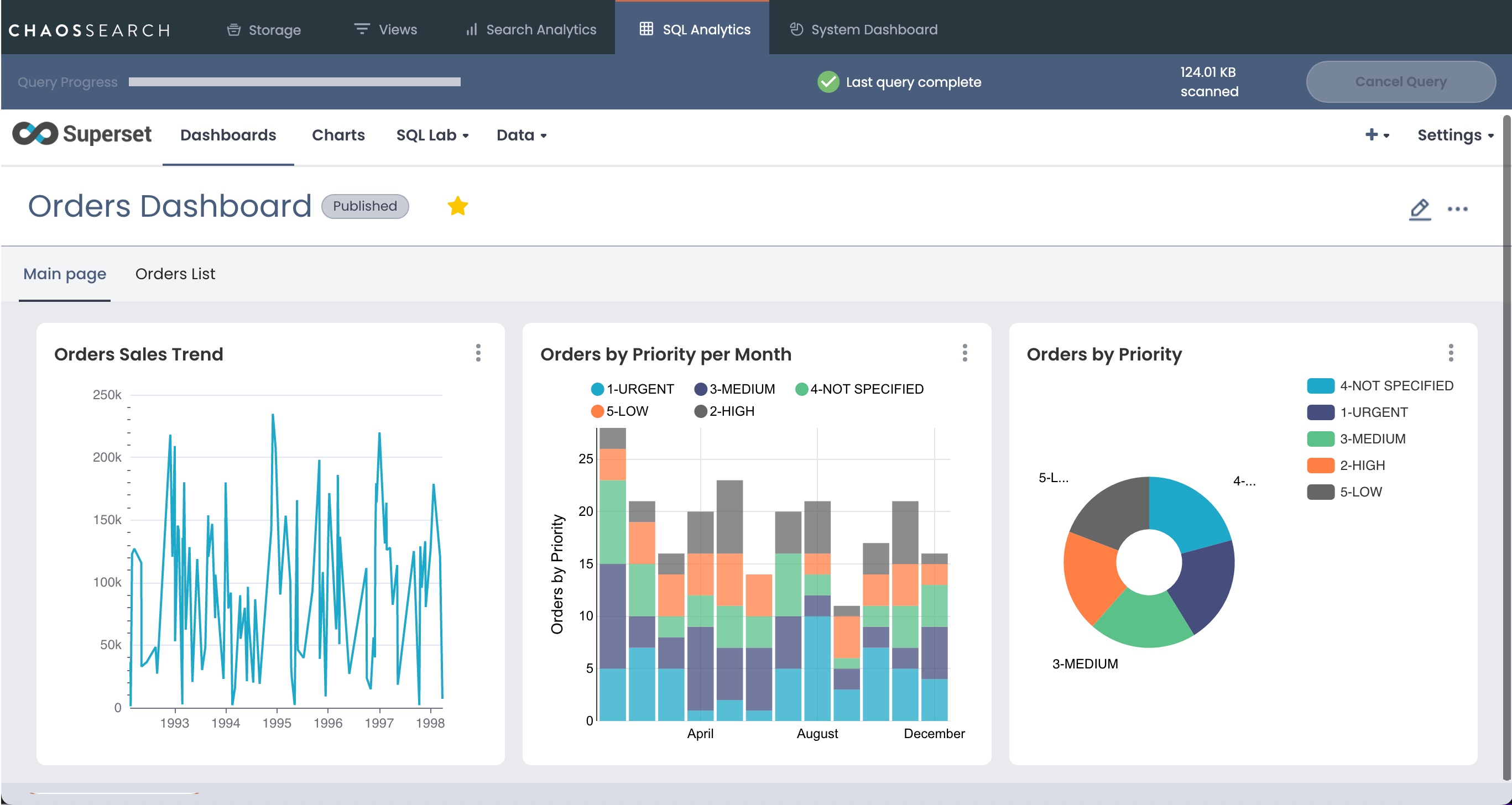Expand the Data dropdown menu
1512x805 pixels.
click(x=521, y=135)
